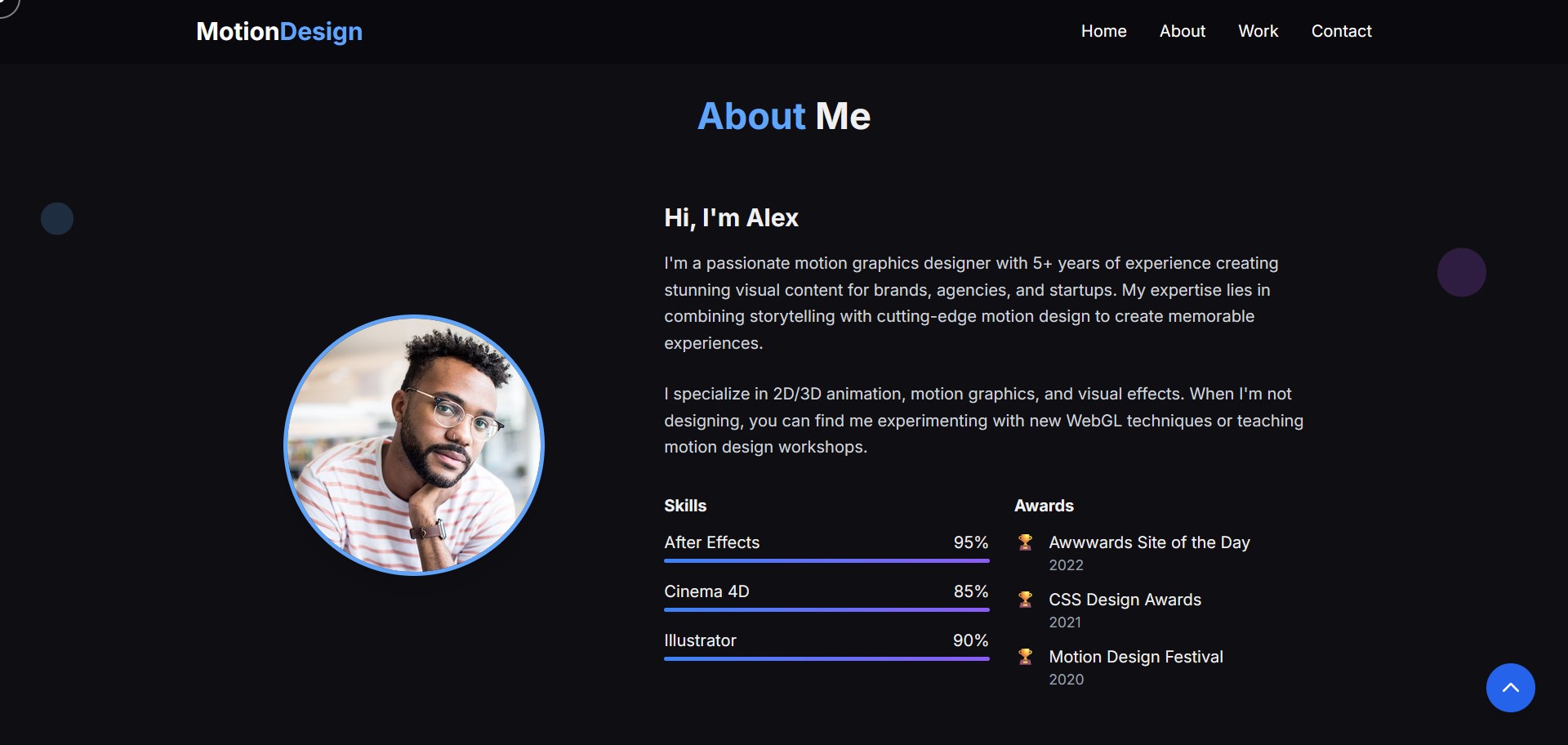Click the 'Hi, I'm Alex' heading

(731, 218)
